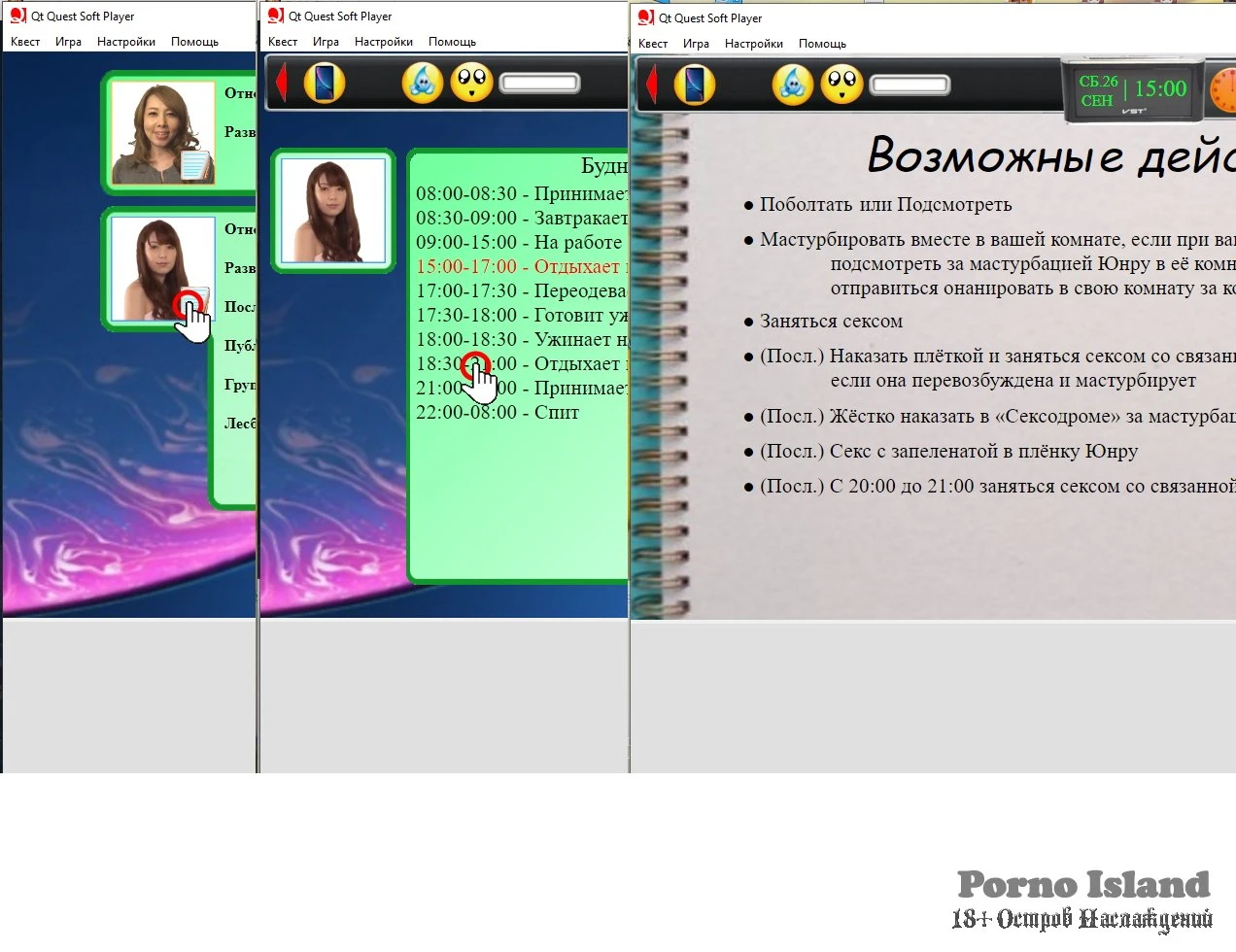Click the red back arrow in the rightmost window
This screenshot has height=952, width=1236.
[x=652, y=85]
